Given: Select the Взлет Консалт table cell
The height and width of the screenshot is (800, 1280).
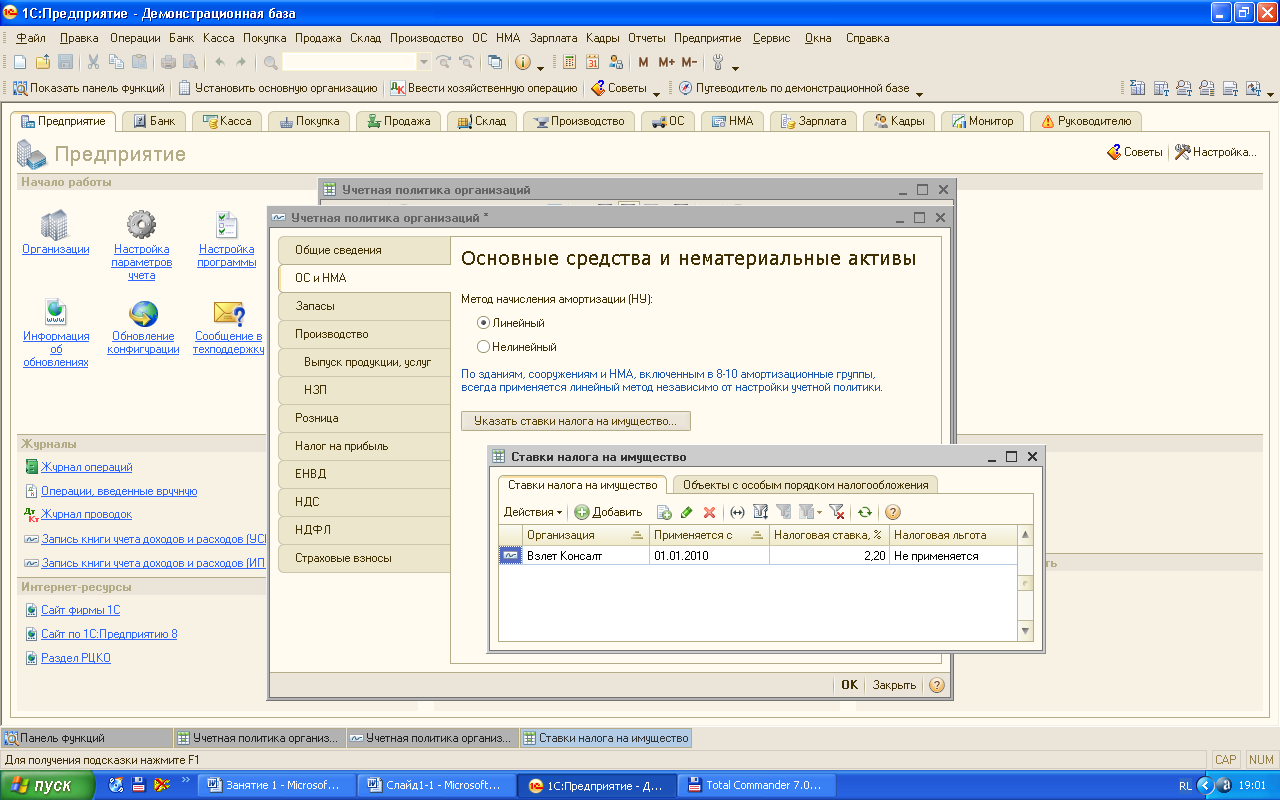Looking at the screenshot, I should click(x=587, y=555).
